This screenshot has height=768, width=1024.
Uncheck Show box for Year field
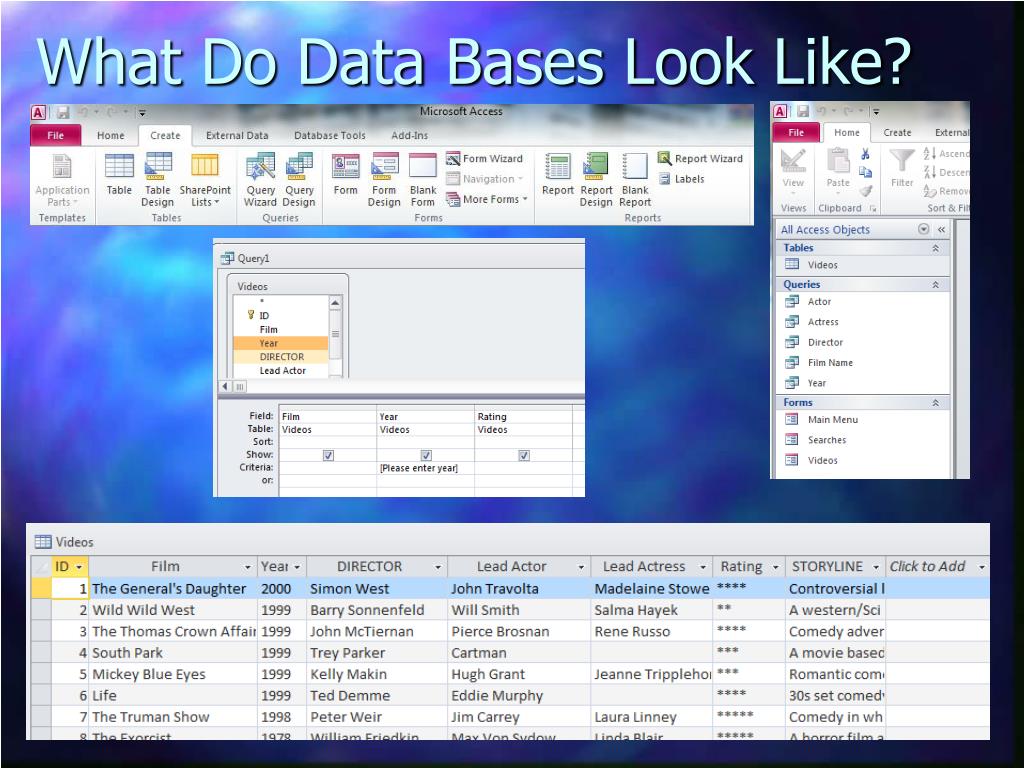point(426,455)
